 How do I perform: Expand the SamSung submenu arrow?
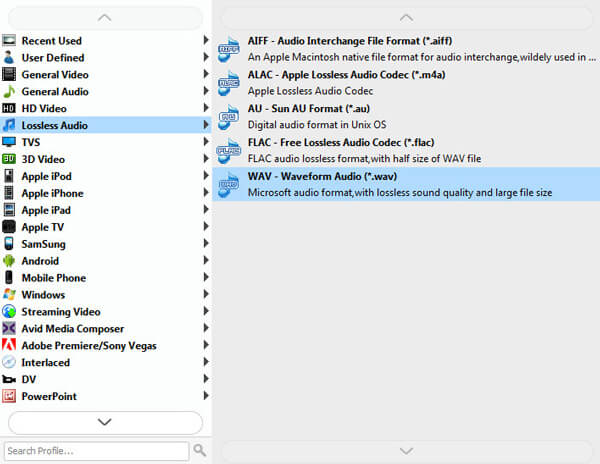click(x=205, y=243)
